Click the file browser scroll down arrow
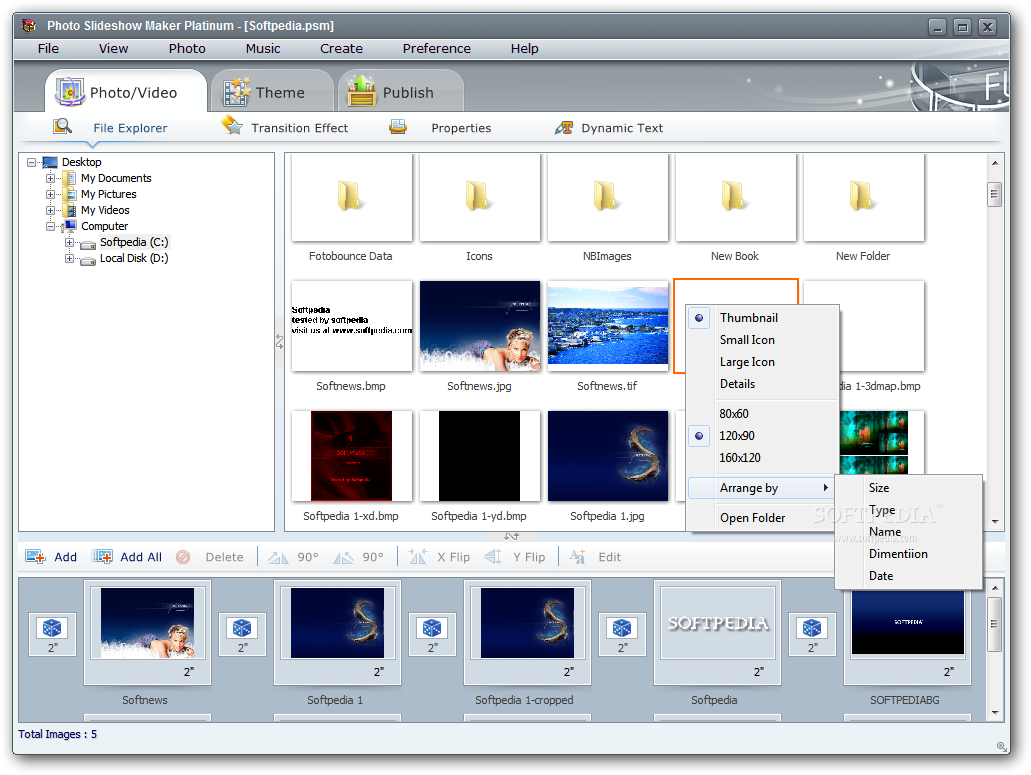The width and height of the screenshot is (1031, 775). pos(995,521)
